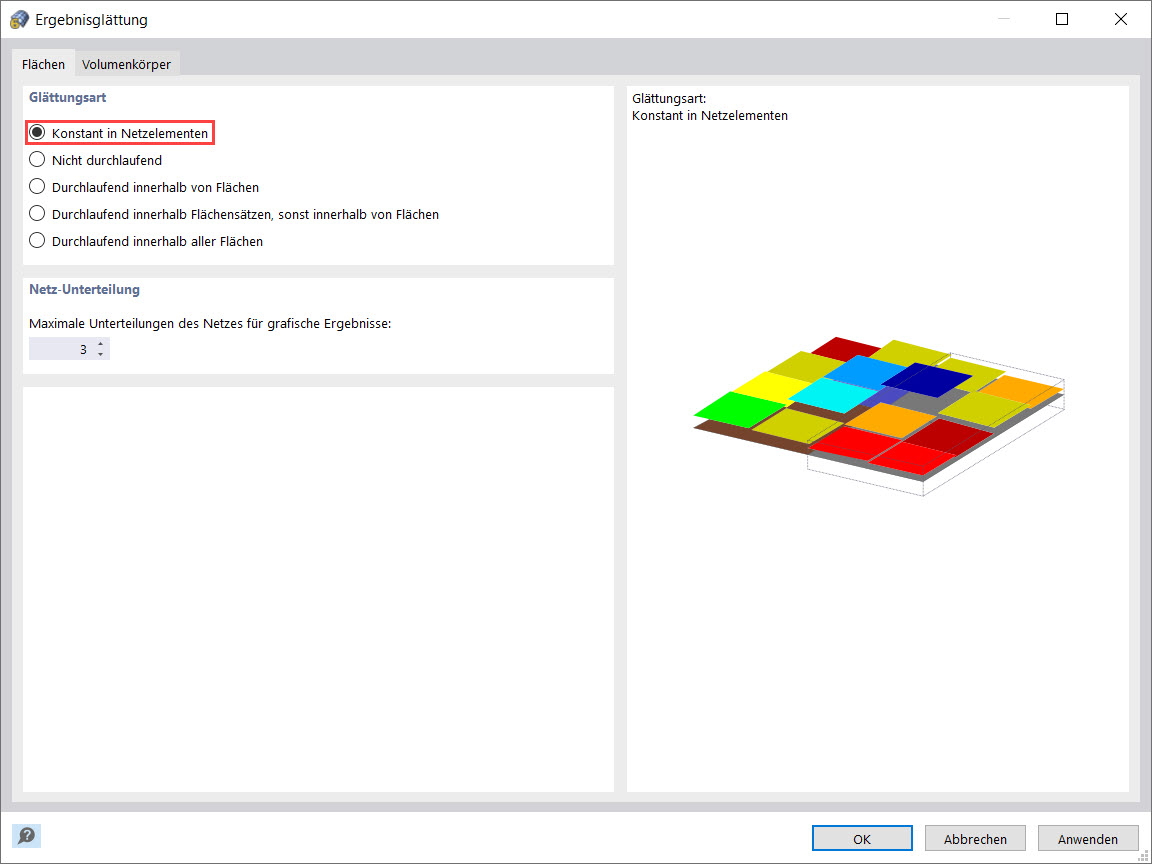
Task: Click the preview label Konstant in Netzelementen
Action: 710,115
